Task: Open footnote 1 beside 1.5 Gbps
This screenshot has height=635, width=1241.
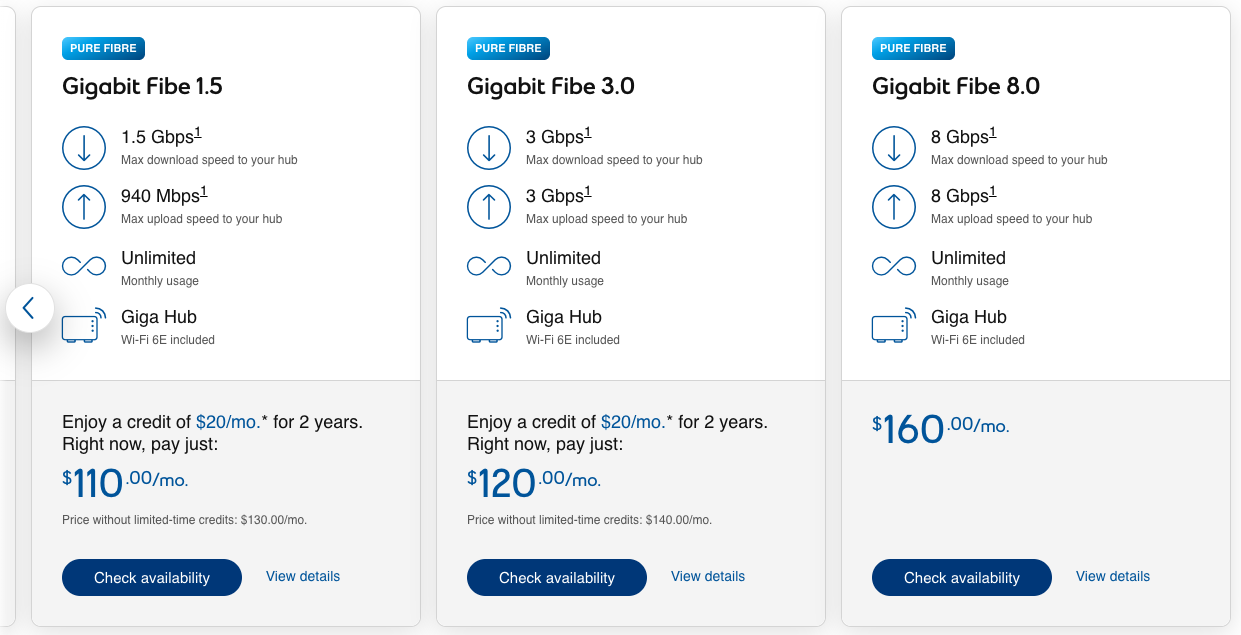Action: pyautogui.click(x=199, y=131)
